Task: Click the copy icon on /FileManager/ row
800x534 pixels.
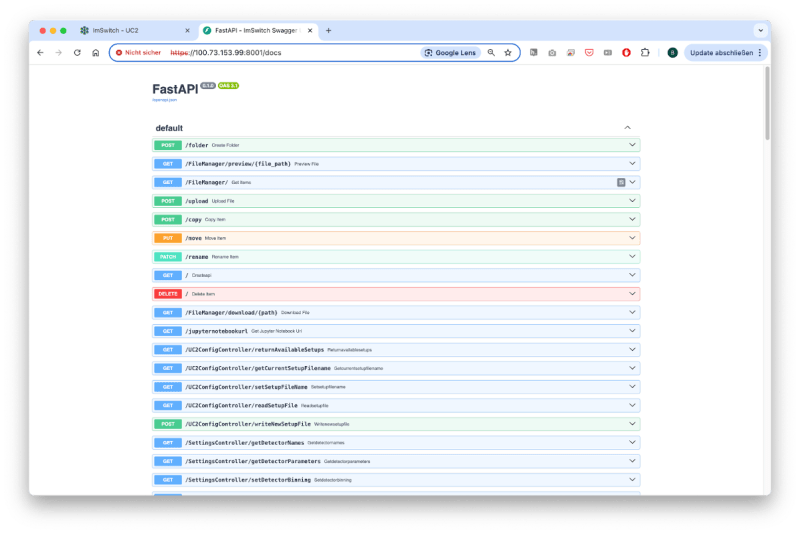Action: 621,182
